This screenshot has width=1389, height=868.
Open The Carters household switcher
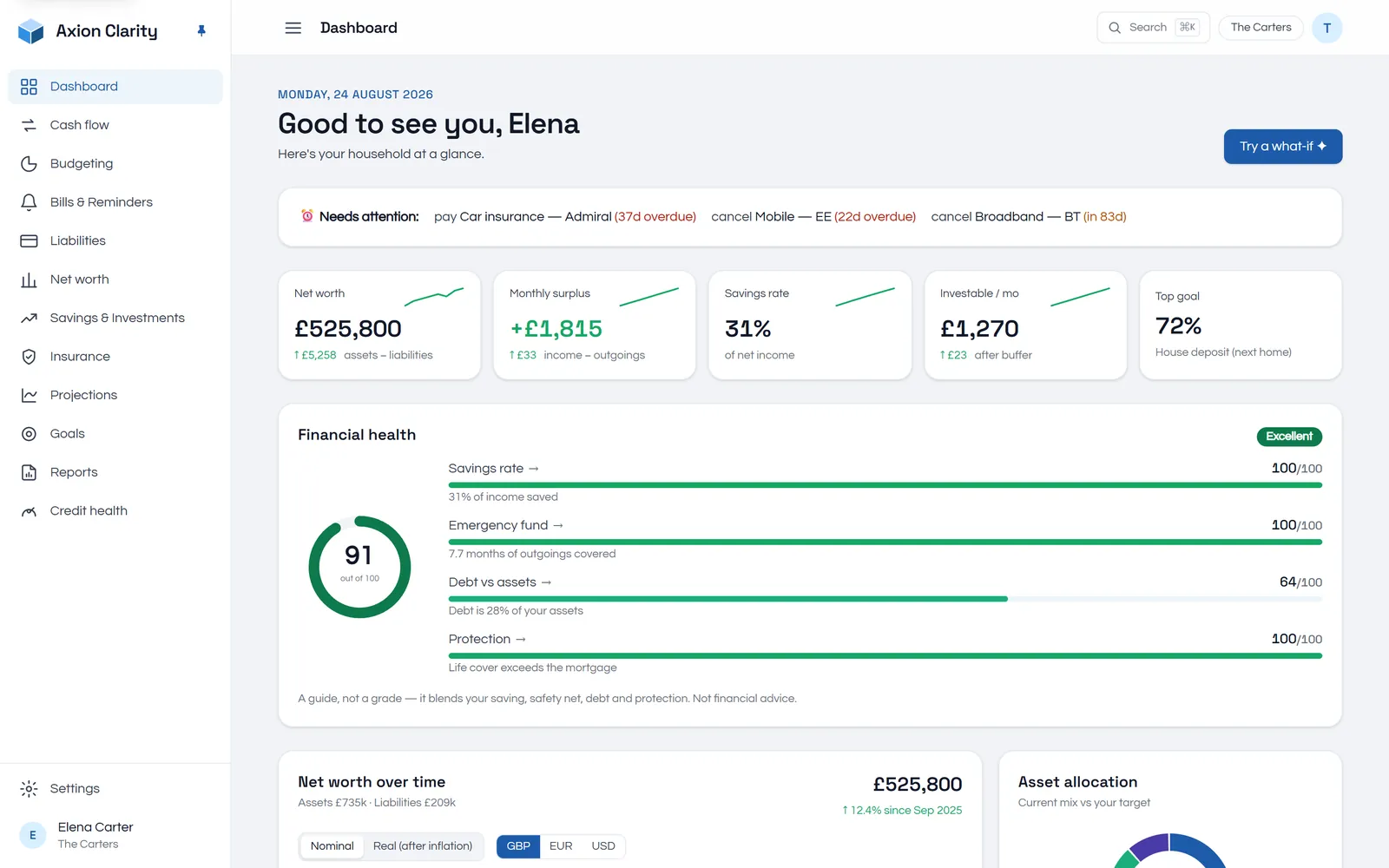click(x=1261, y=28)
